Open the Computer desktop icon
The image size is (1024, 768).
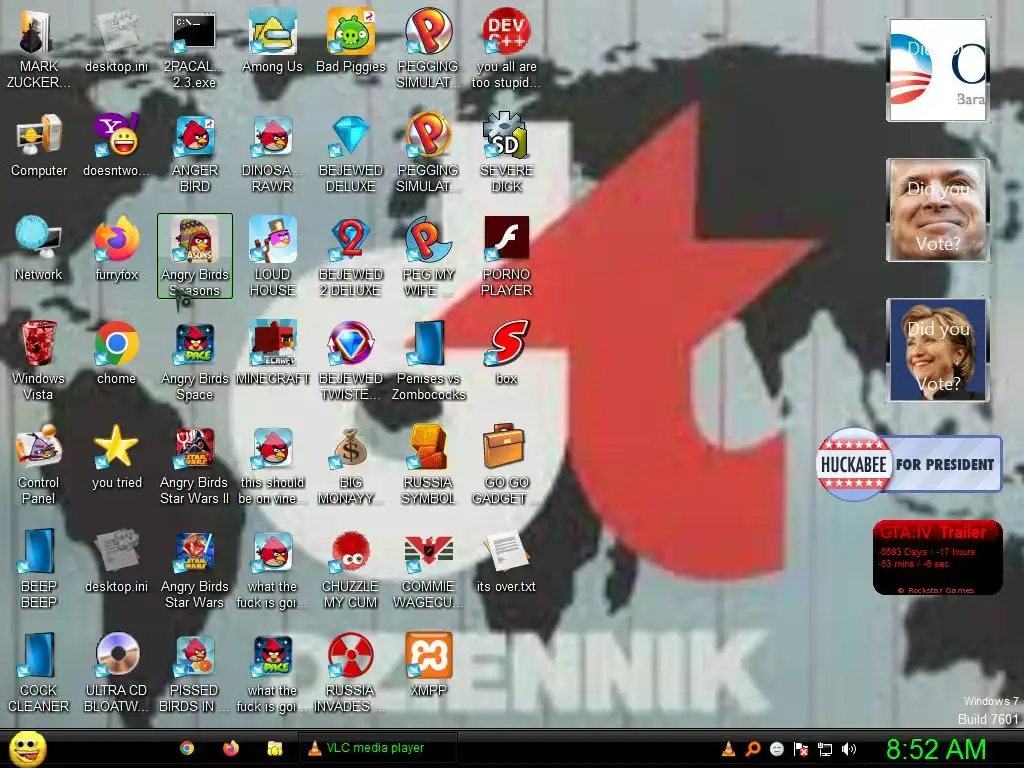pyautogui.click(x=39, y=146)
